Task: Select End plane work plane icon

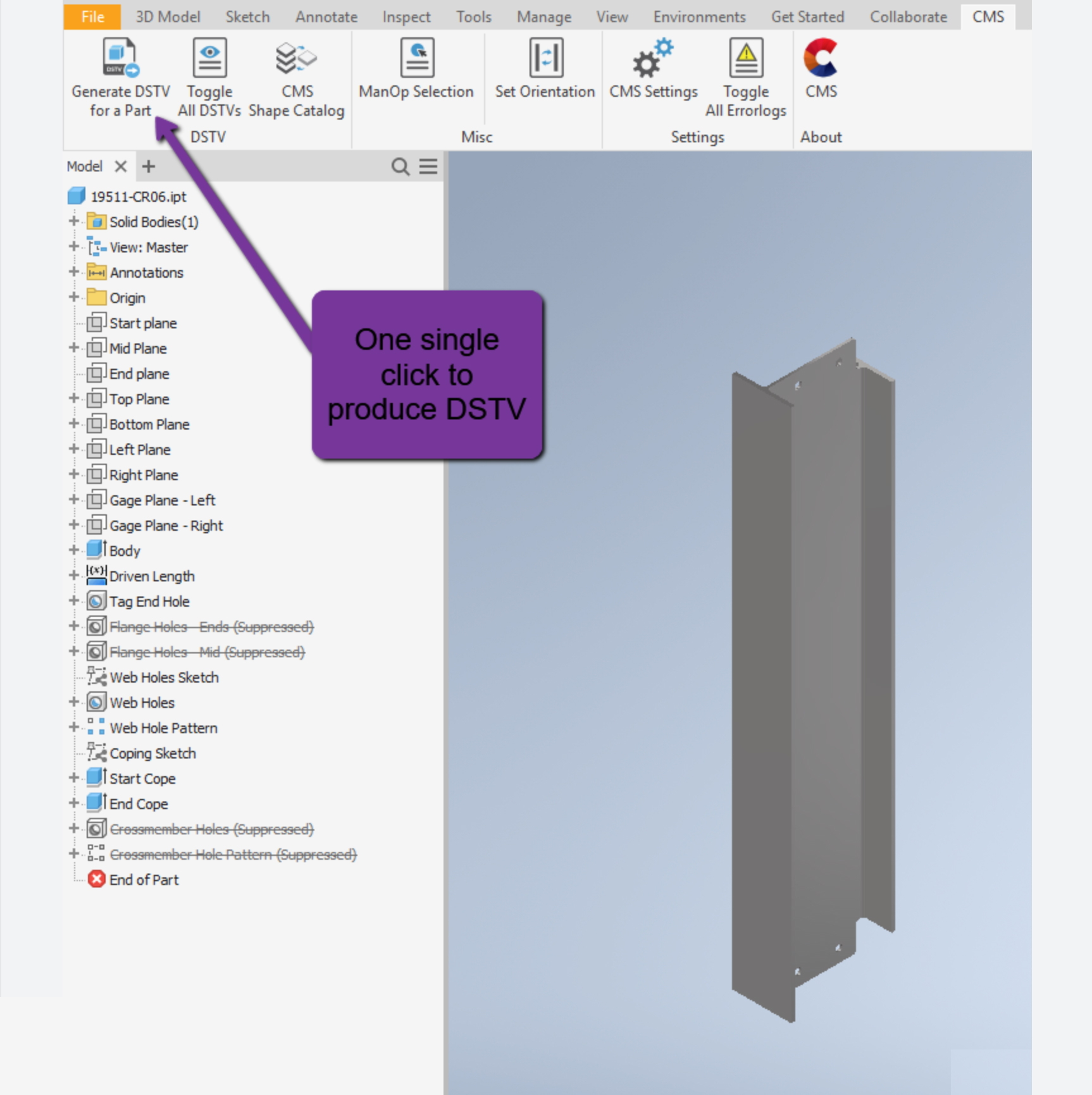Action: pos(96,373)
